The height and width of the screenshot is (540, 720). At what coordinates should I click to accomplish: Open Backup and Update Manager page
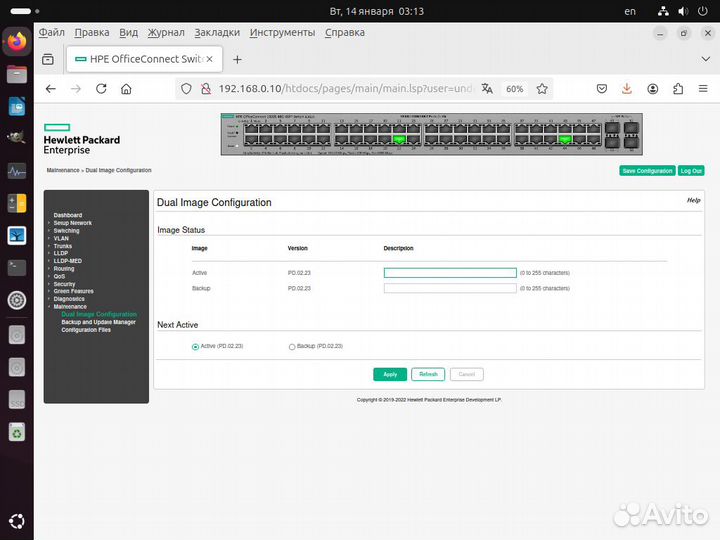tap(98, 322)
